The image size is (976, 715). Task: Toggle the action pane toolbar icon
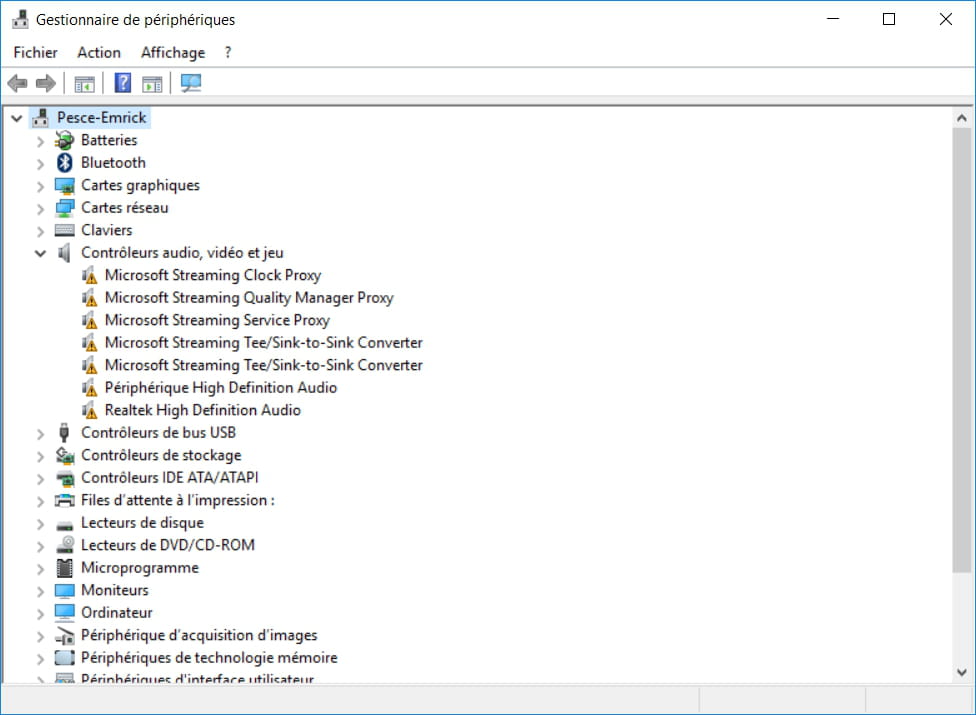click(152, 83)
